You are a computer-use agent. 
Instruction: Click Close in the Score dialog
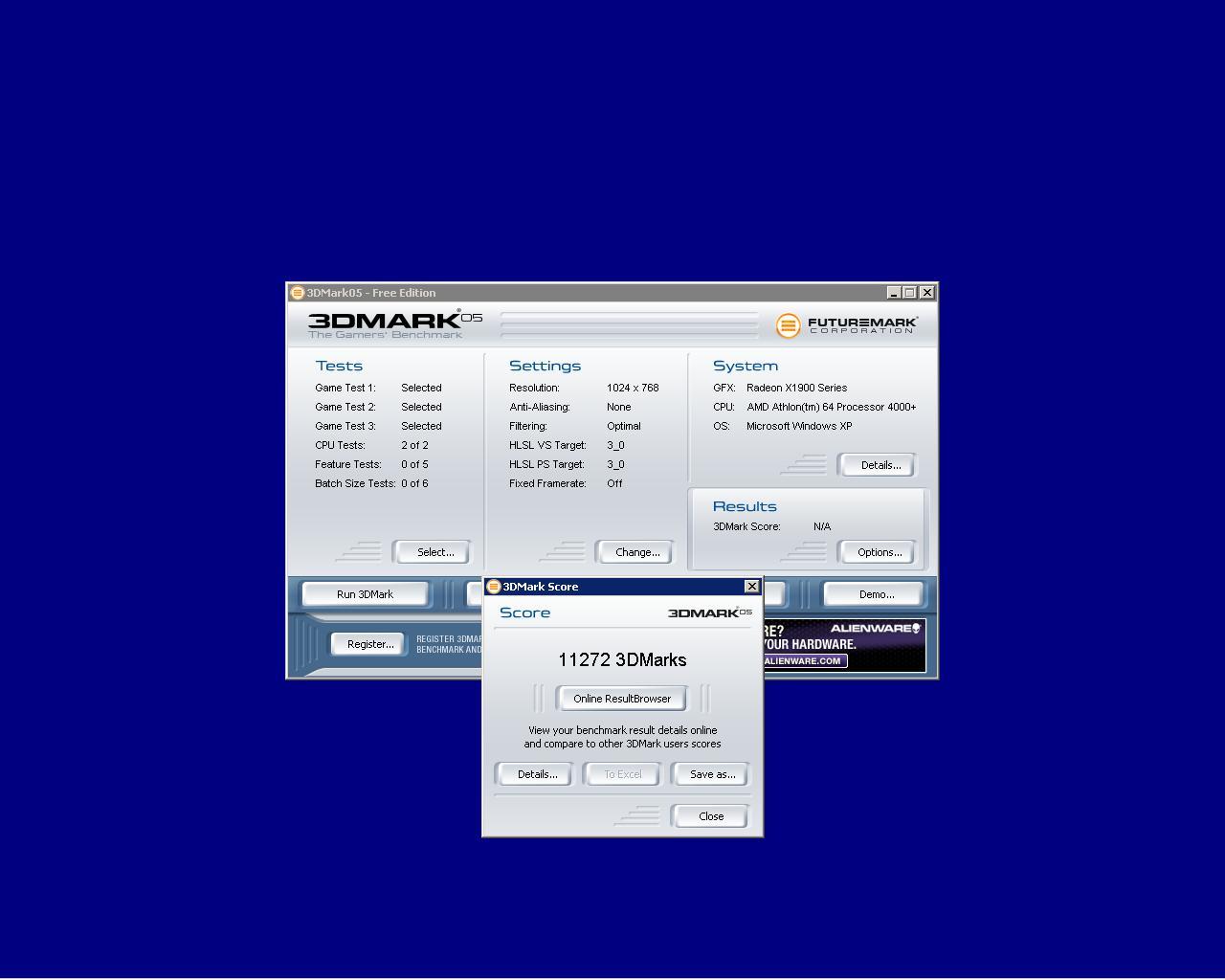click(711, 816)
